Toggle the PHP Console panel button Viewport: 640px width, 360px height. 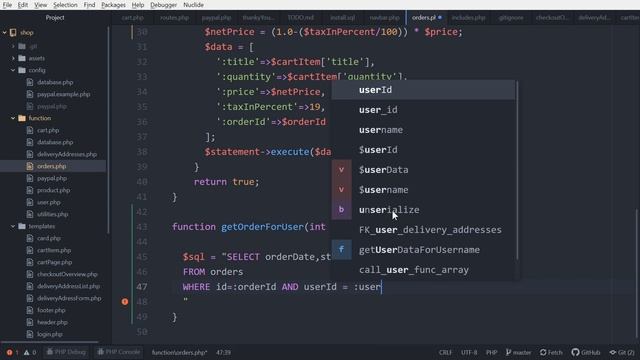click(119, 352)
